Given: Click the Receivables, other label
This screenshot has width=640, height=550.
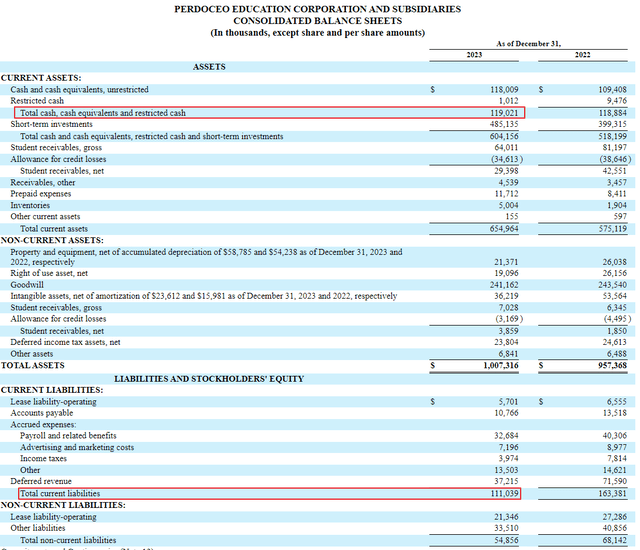Looking at the screenshot, I should coord(43,182).
